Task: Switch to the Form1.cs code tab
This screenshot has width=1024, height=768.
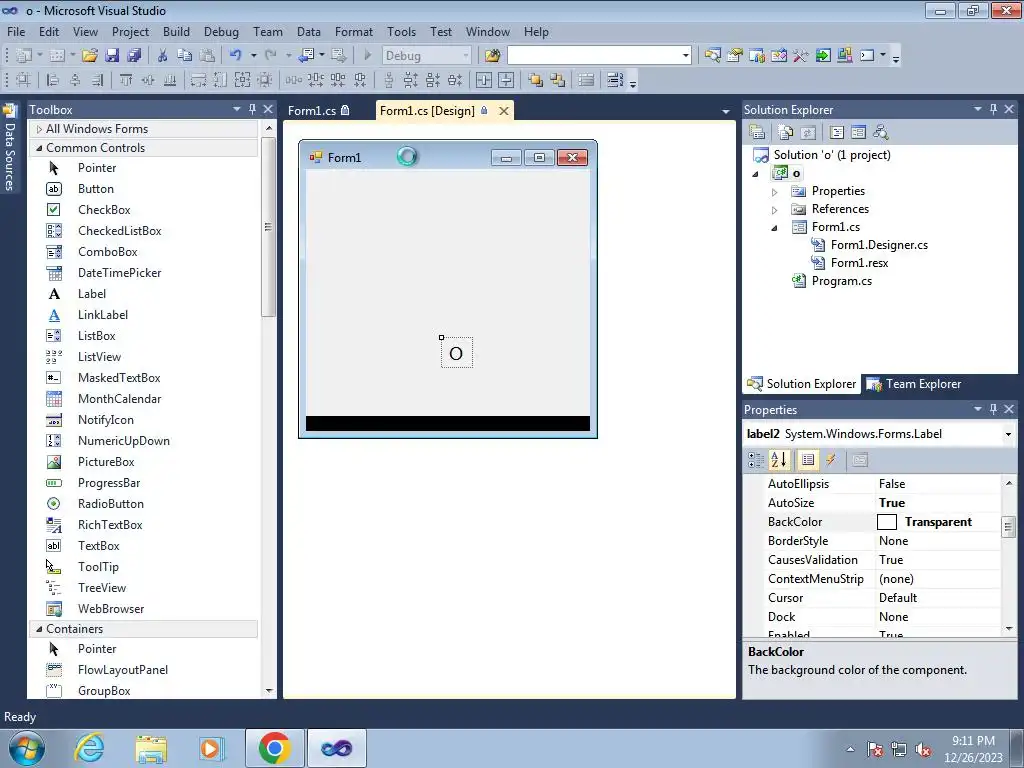Action: click(318, 110)
